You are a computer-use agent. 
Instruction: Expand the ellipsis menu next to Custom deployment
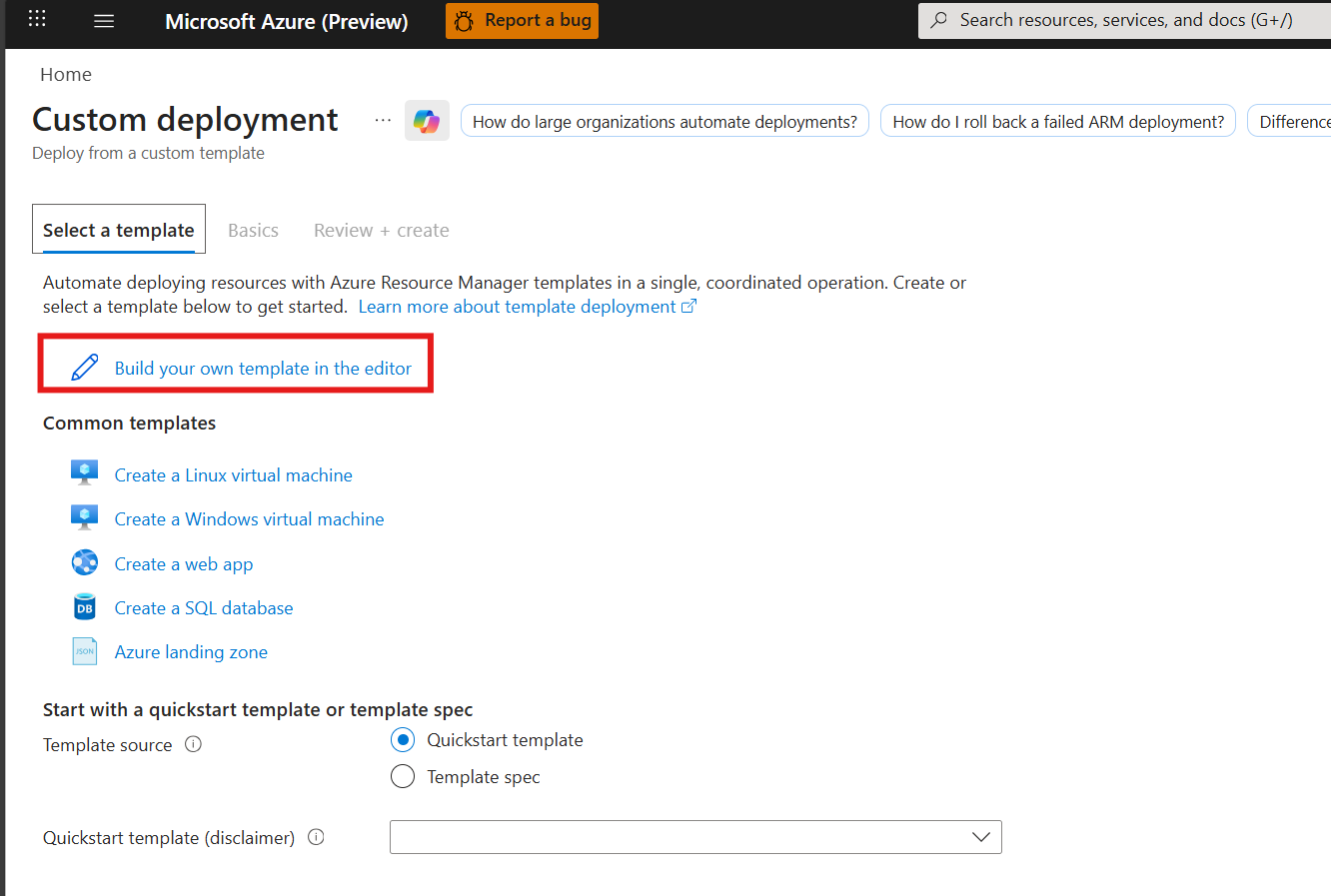[x=382, y=119]
